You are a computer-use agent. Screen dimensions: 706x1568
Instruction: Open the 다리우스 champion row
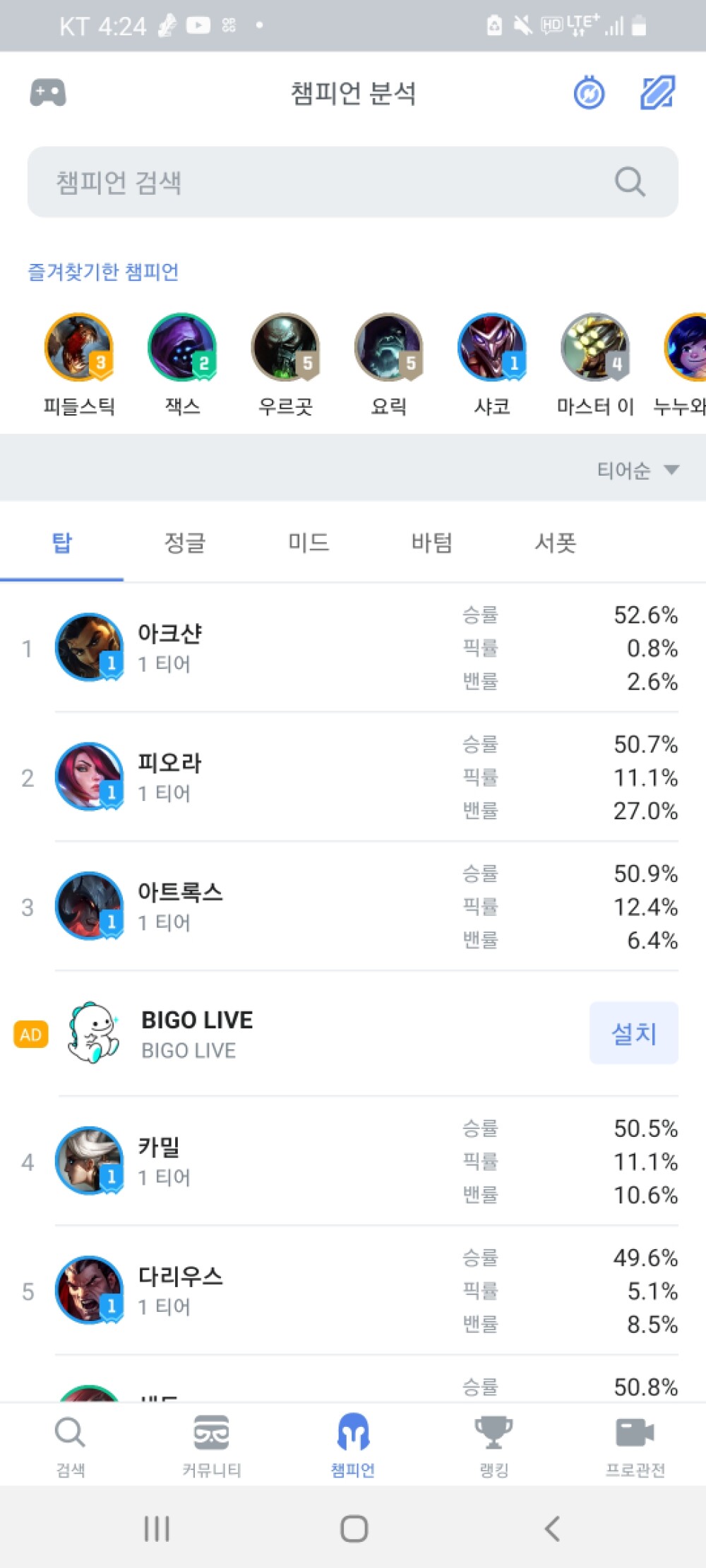pos(353,1291)
